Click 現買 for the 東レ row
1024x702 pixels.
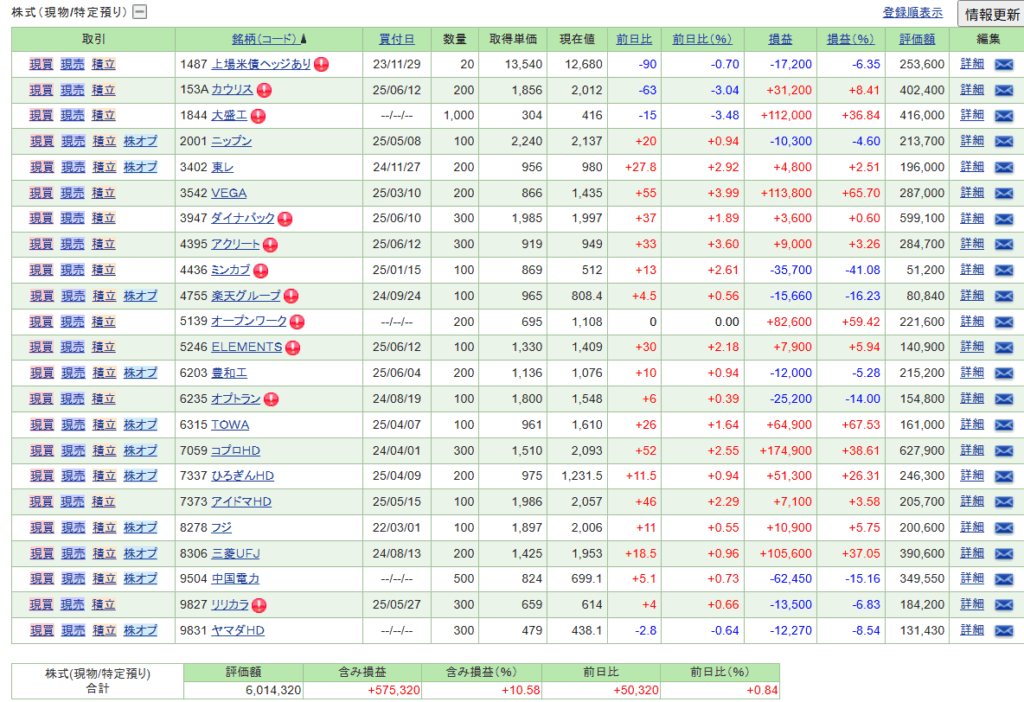tap(41, 167)
